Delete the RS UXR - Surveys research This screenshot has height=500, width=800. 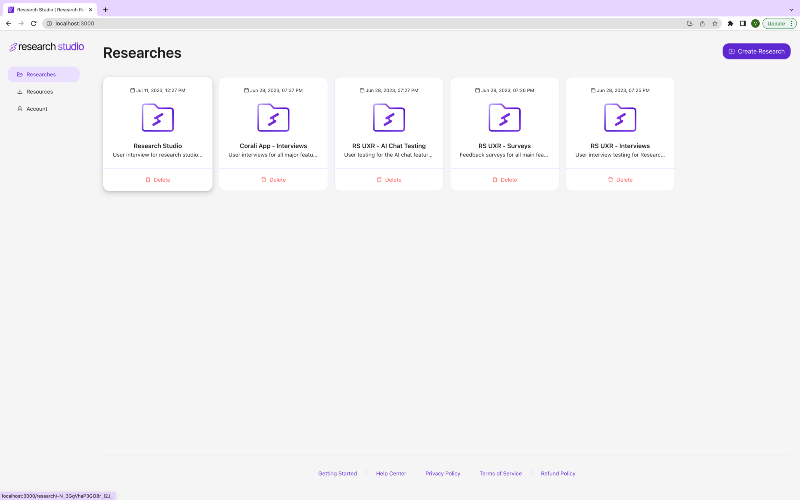coord(505,180)
